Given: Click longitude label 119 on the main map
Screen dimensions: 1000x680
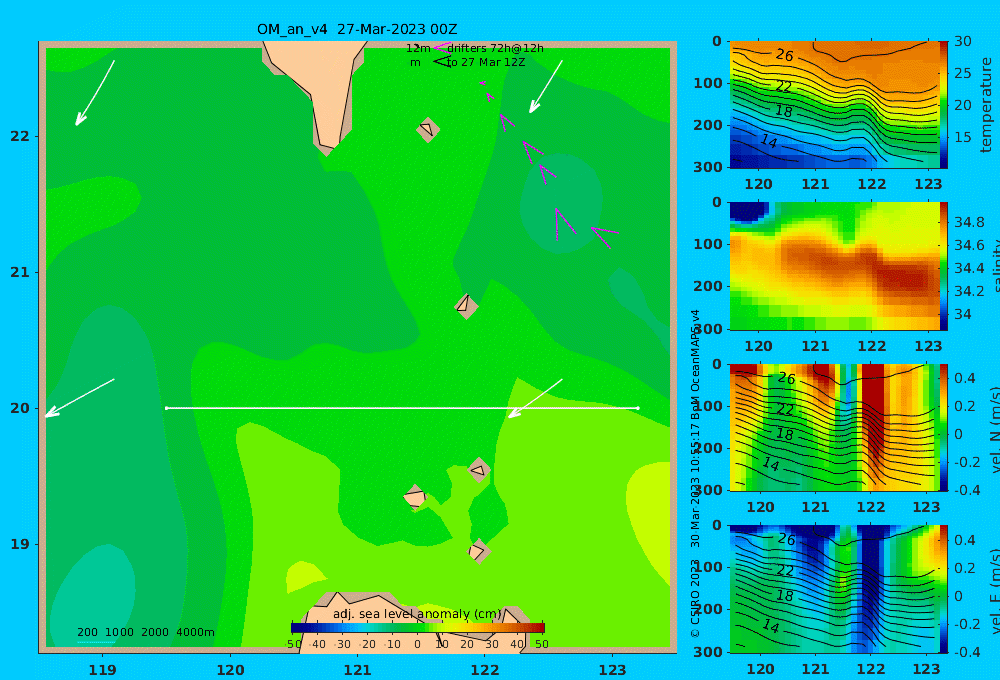Looking at the screenshot, I should tap(102, 670).
